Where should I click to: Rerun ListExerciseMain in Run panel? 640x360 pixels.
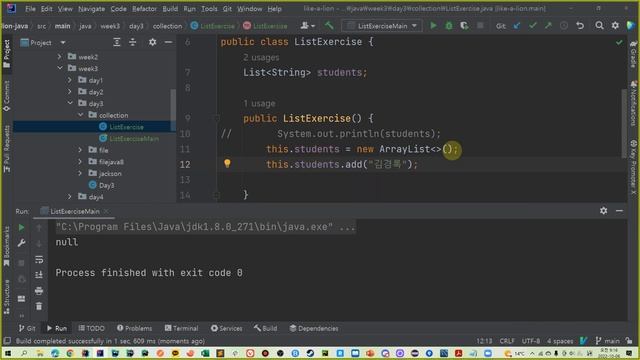22,227
